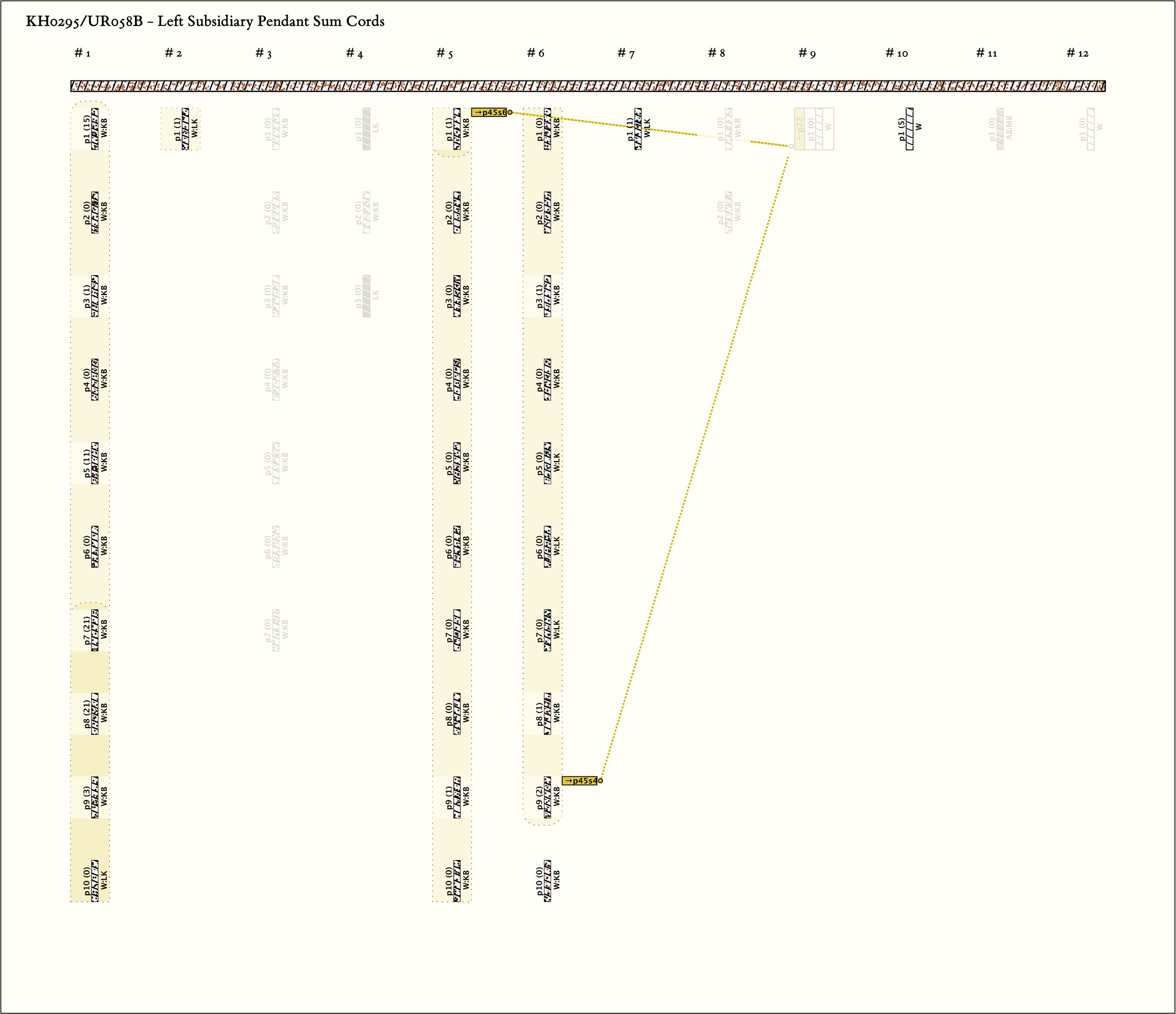Click faded AB:MB cord in column #11
Screen dimensions: 1176x1014
(1000, 129)
